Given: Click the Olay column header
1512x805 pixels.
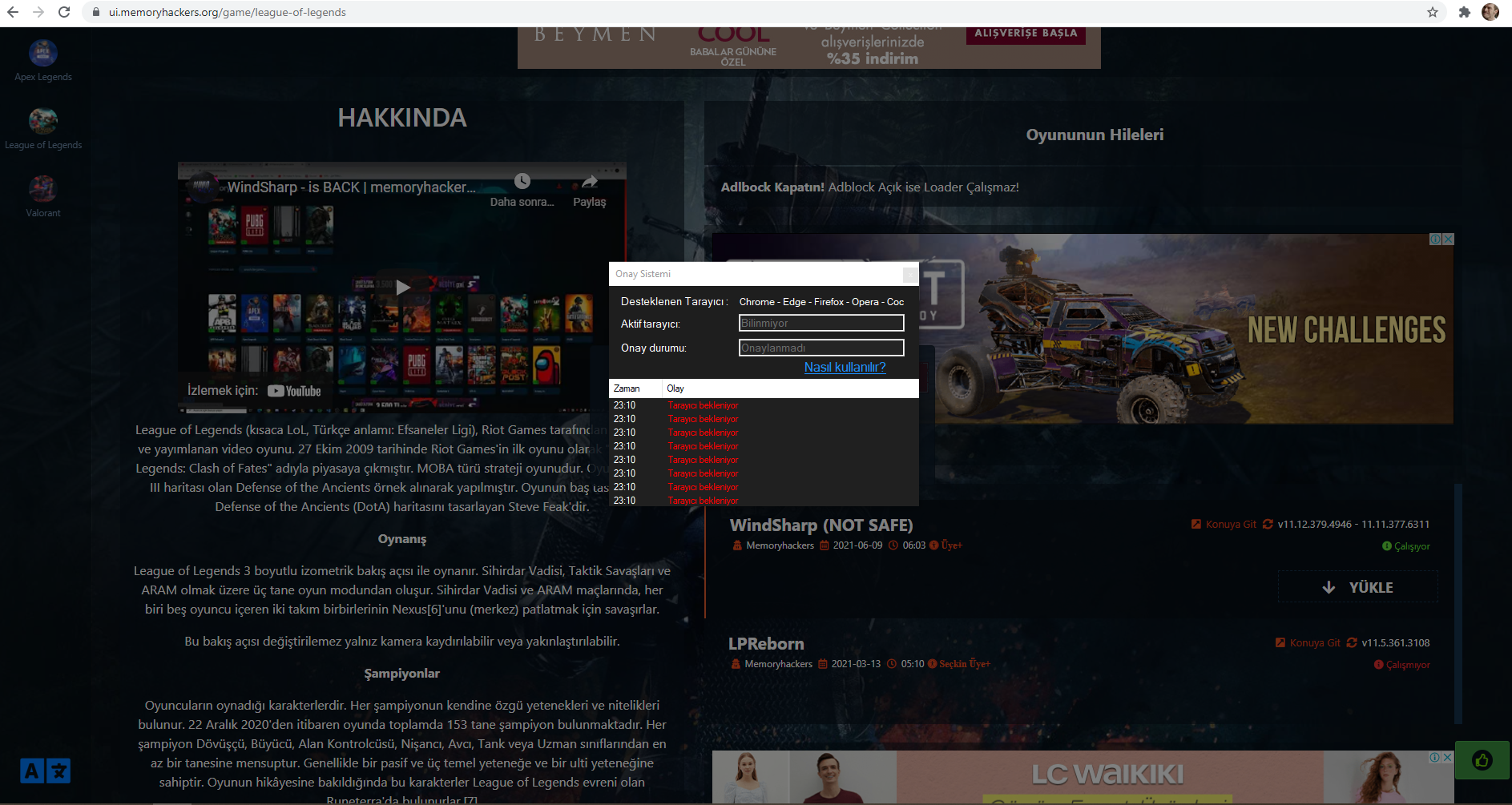Looking at the screenshot, I should tap(791, 388).
